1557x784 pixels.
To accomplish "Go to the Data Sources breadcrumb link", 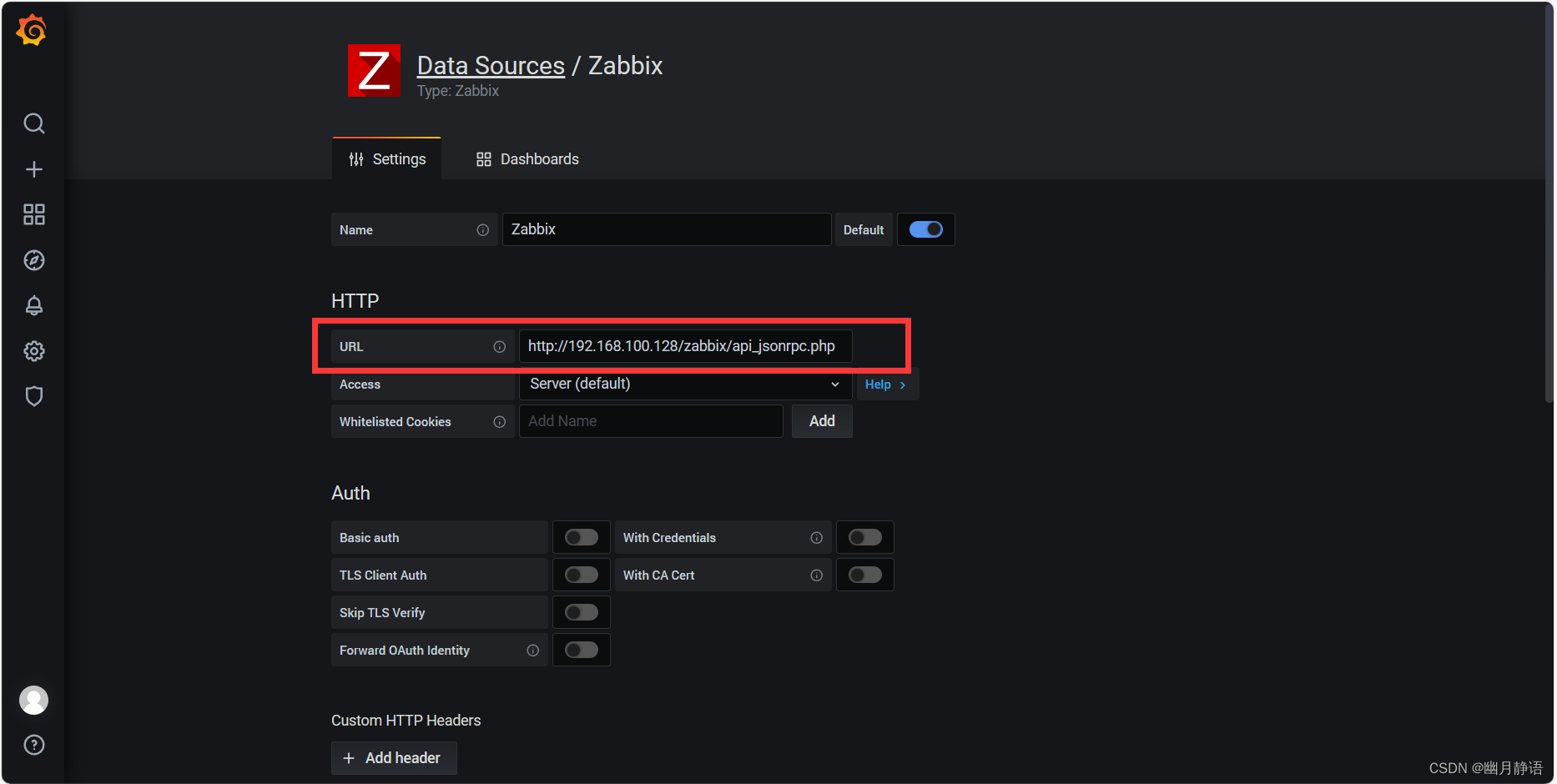I will point(491,65).
